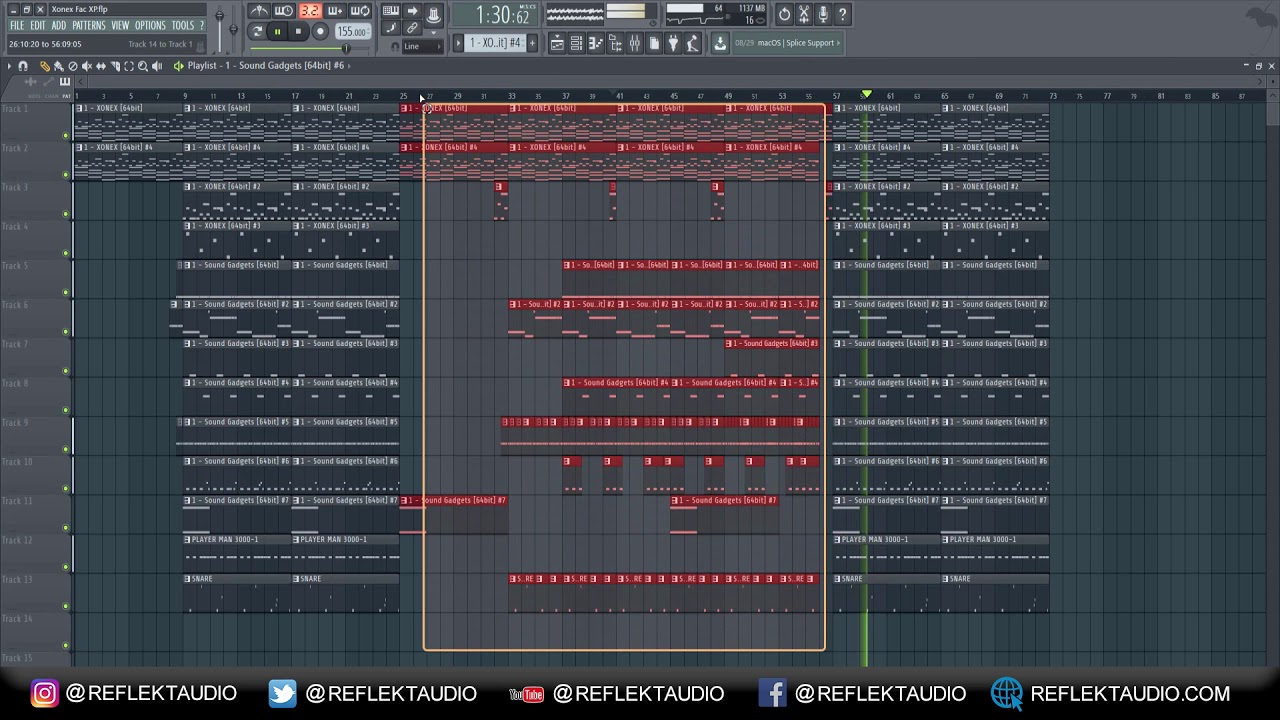Select the Slip tool
Viewport: 1280px width, 720px height.
point(100,66)
